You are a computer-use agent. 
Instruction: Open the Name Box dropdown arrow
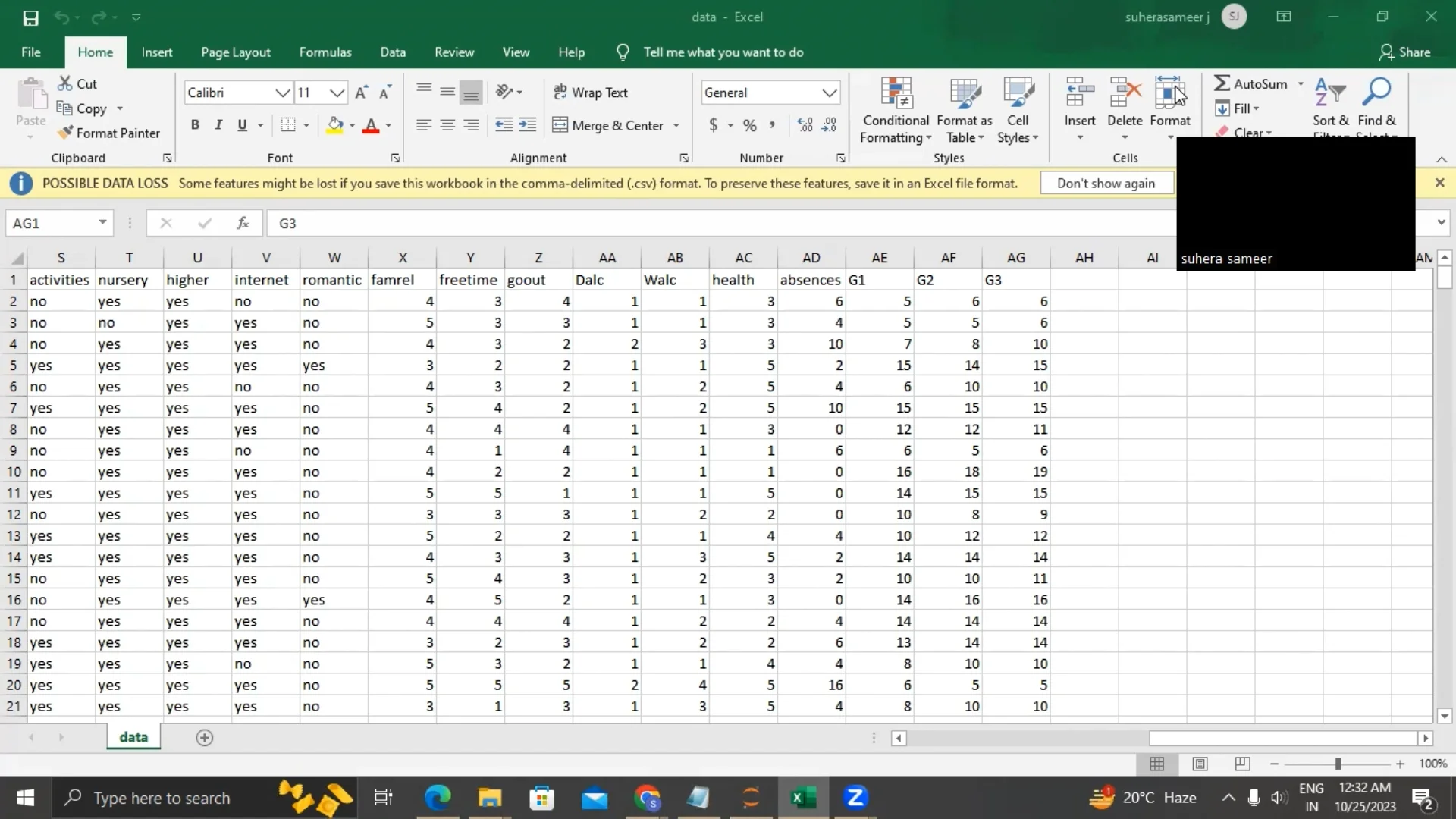coord(102,223)
